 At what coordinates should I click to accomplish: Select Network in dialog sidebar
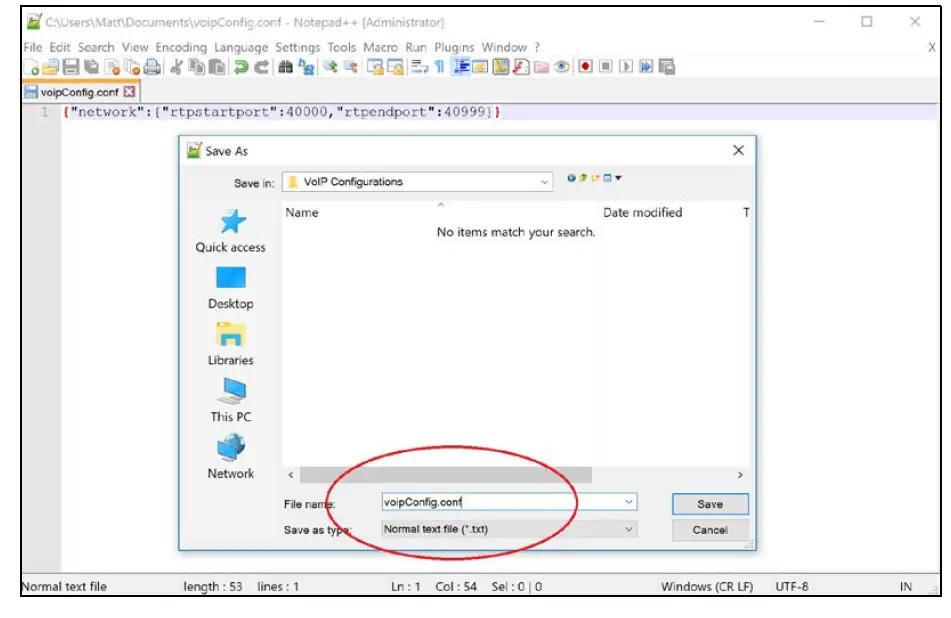[x=230, y=457]
